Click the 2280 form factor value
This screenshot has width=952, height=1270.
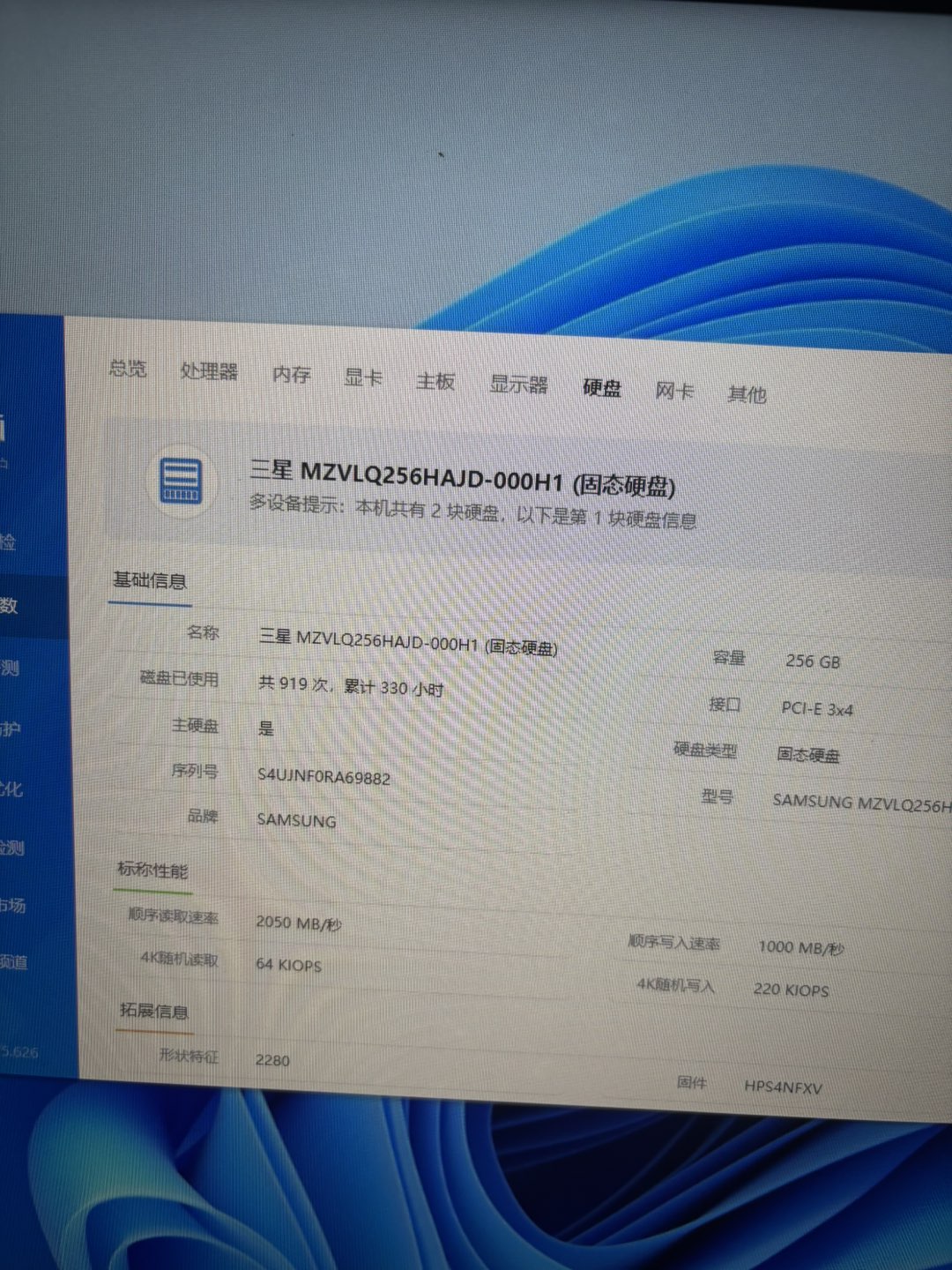click(x=272, y=1060)
